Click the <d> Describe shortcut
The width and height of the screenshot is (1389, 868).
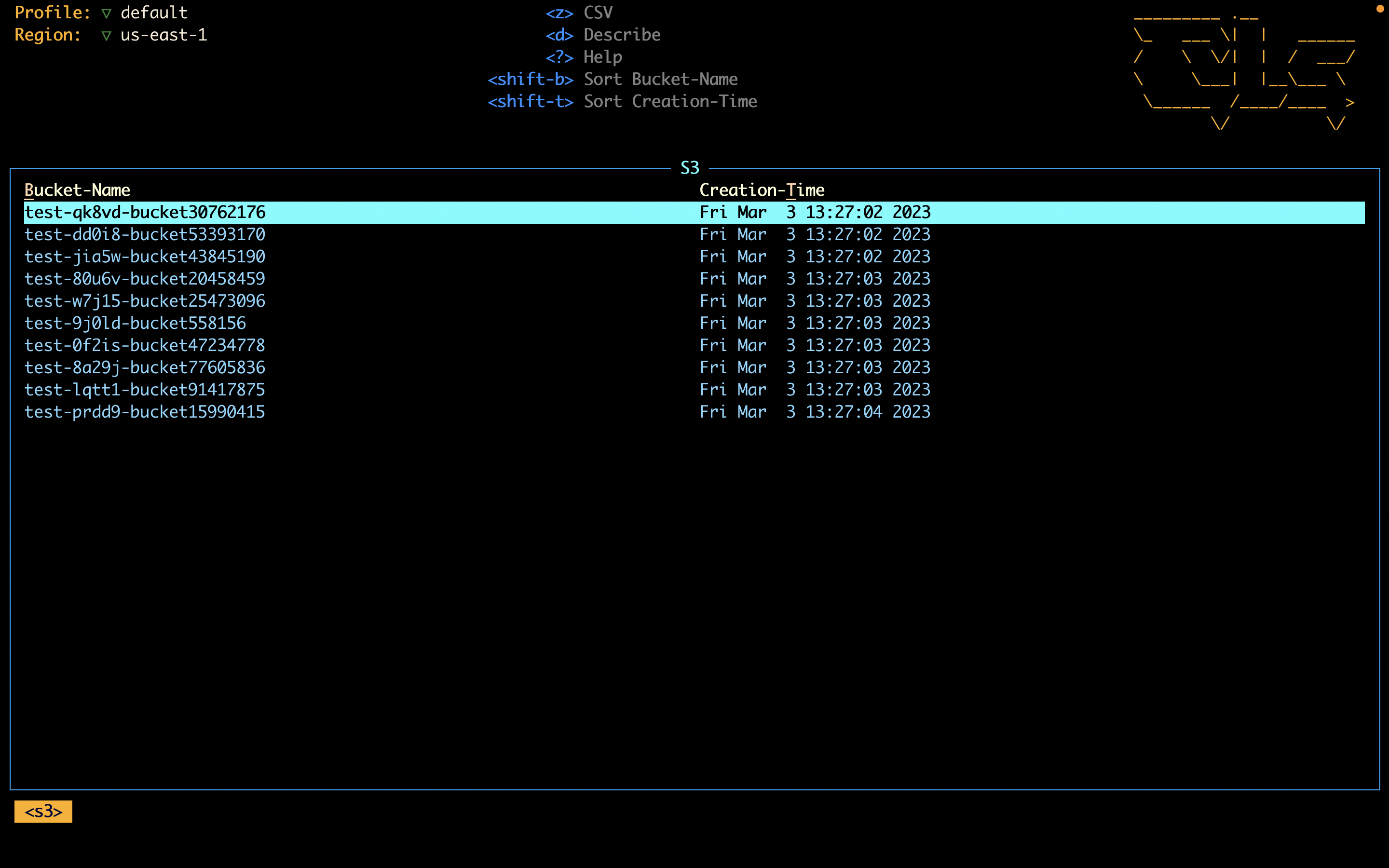pos(603,35)
